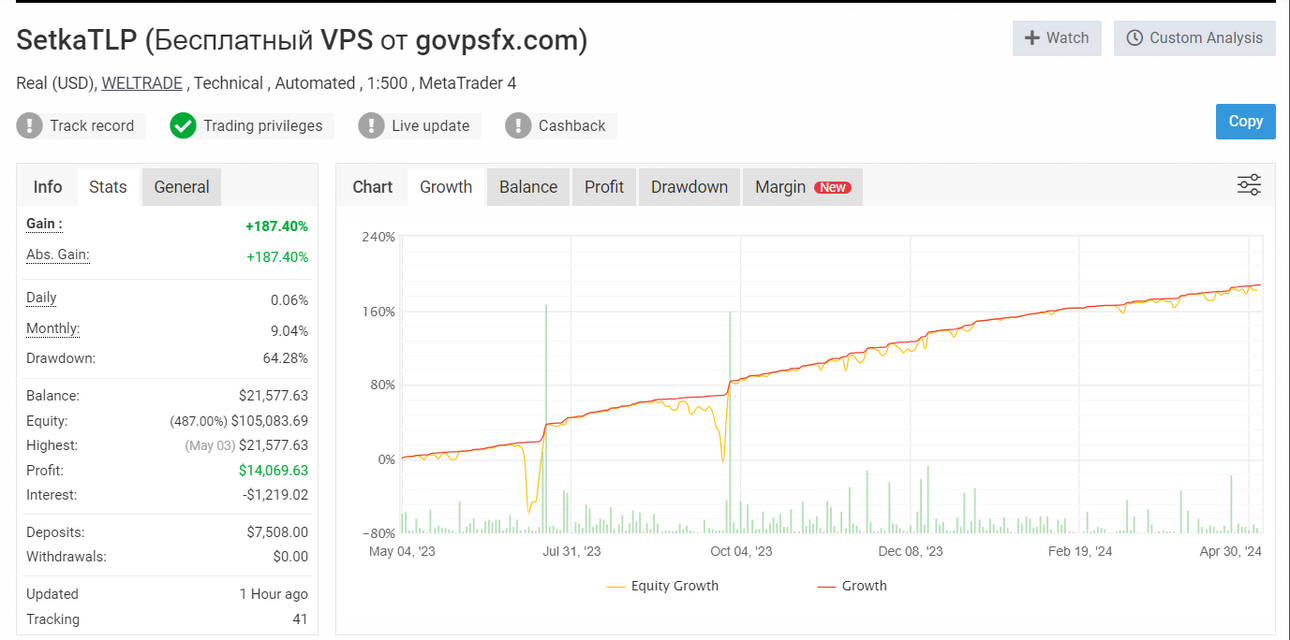Open the WELTRADE broker link
This screenshot has width=1290, height=640.
pos(142,83)
